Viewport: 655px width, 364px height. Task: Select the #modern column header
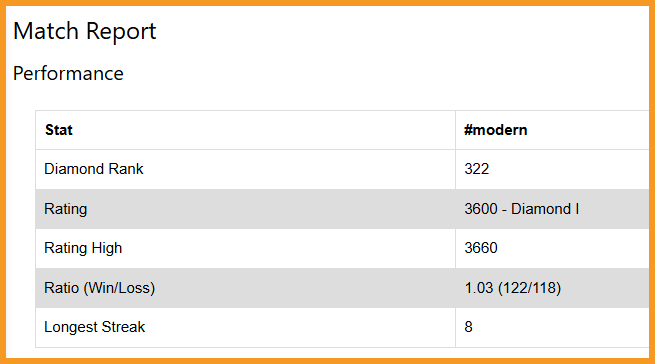click(x=495, y=130)
